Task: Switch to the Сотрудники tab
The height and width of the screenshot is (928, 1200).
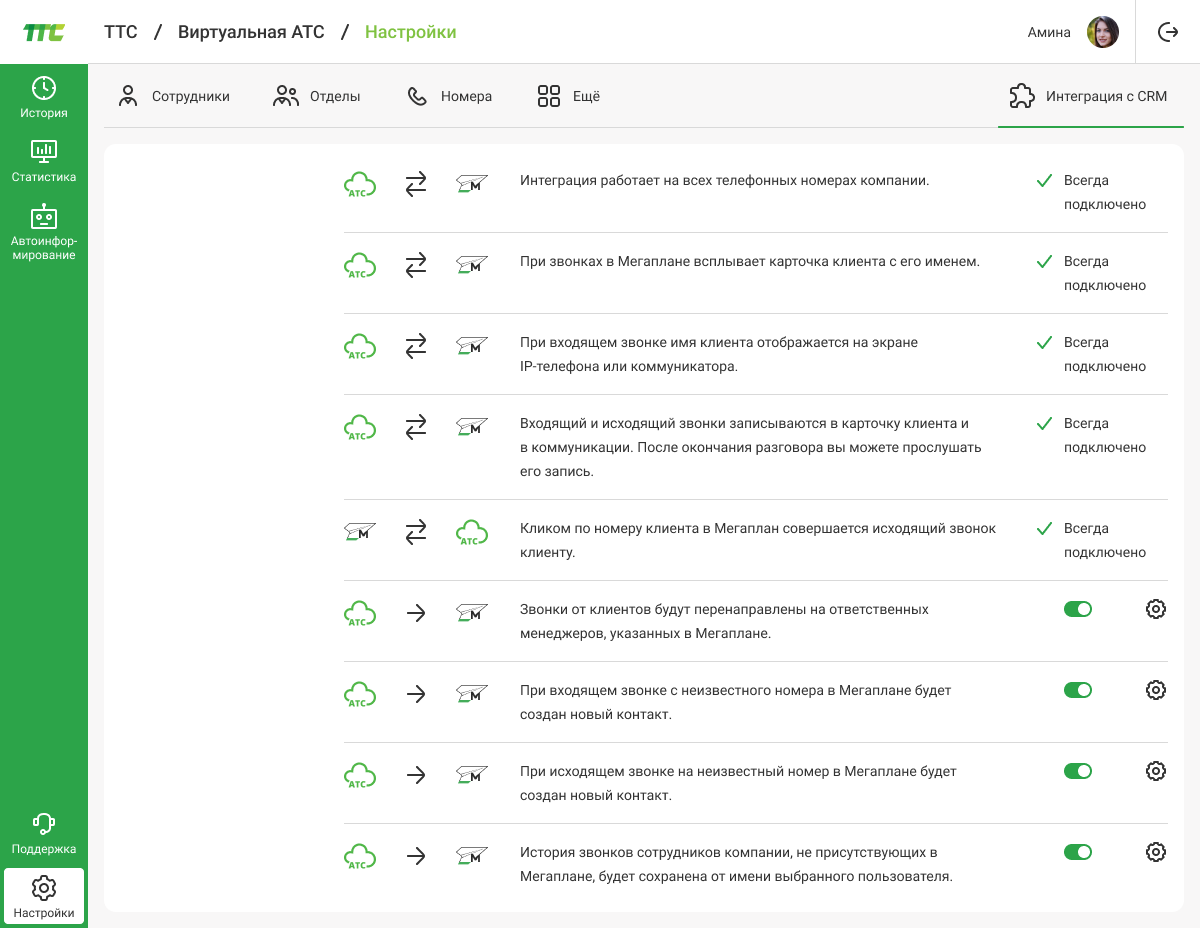Action: [x=174, y=96]
